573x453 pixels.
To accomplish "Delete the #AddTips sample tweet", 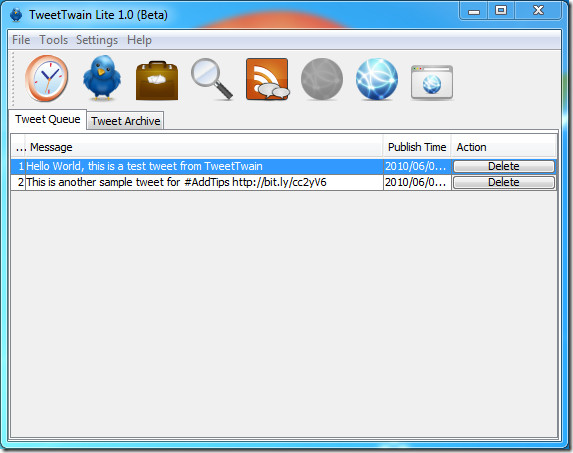I will tap(504, 182).
